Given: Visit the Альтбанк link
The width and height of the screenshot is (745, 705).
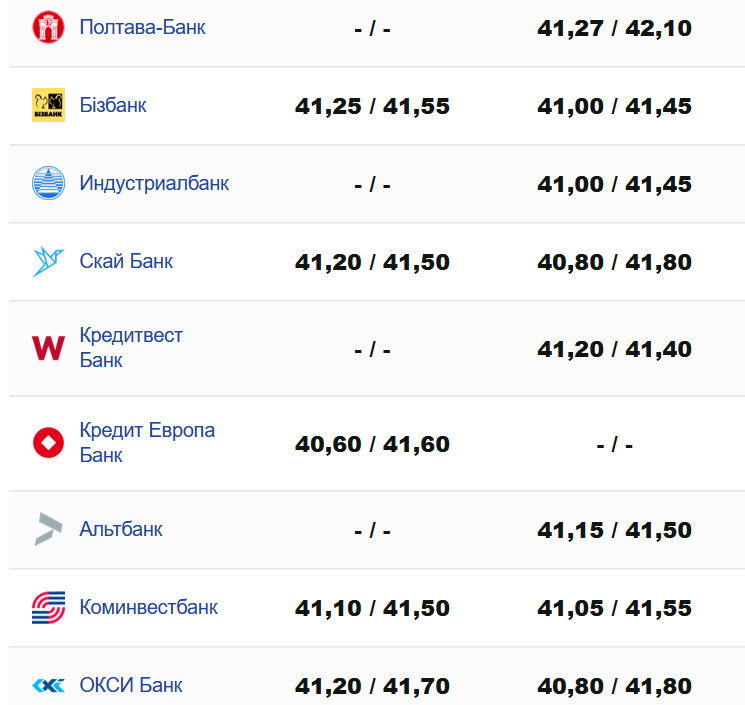Looking at the screenshot, I should (121, 529).
